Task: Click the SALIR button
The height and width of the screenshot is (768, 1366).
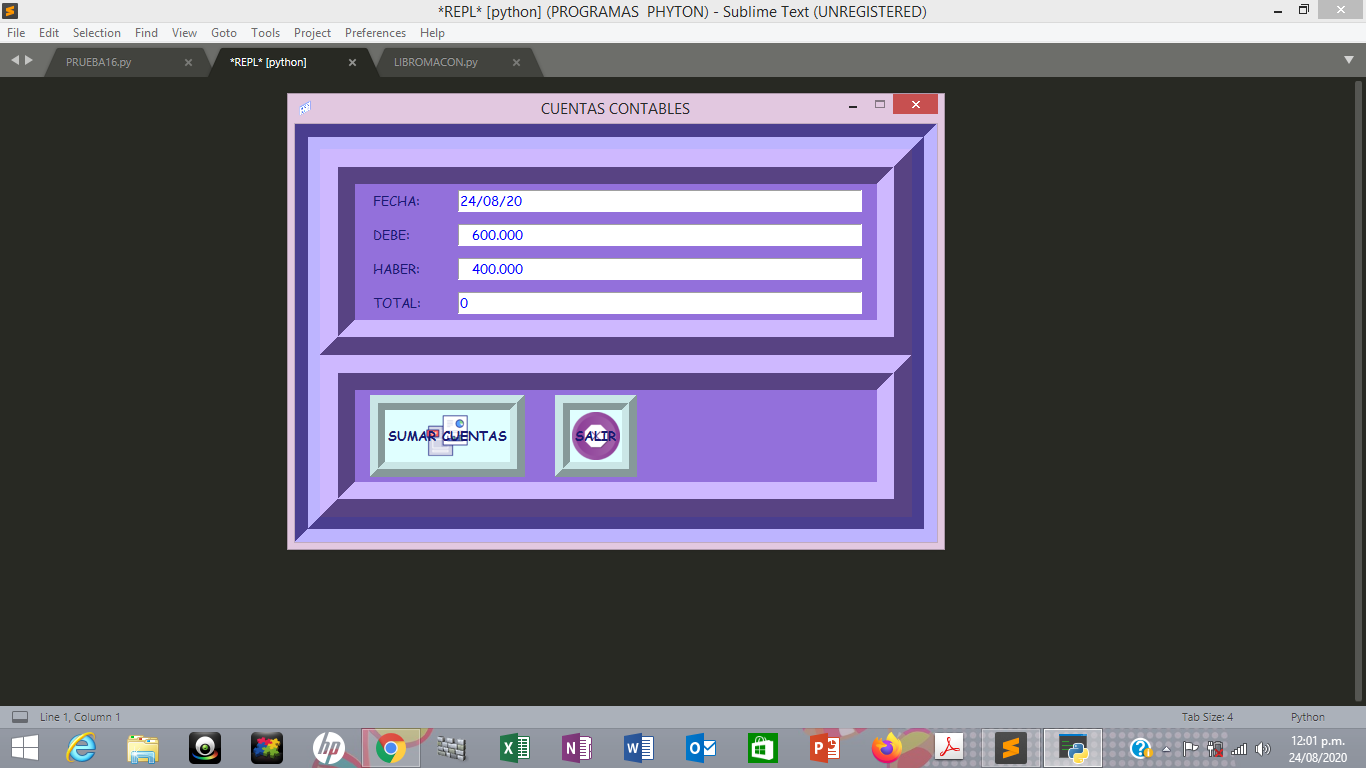Action: (596, 436)
